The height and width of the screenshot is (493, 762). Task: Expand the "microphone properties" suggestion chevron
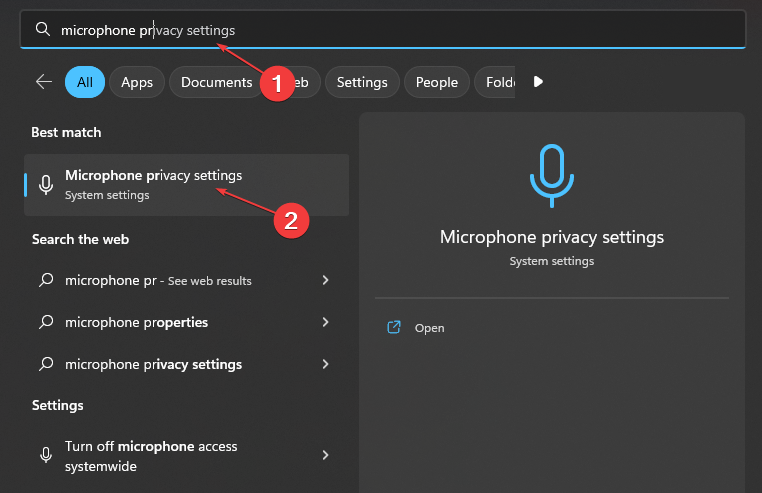325,322
